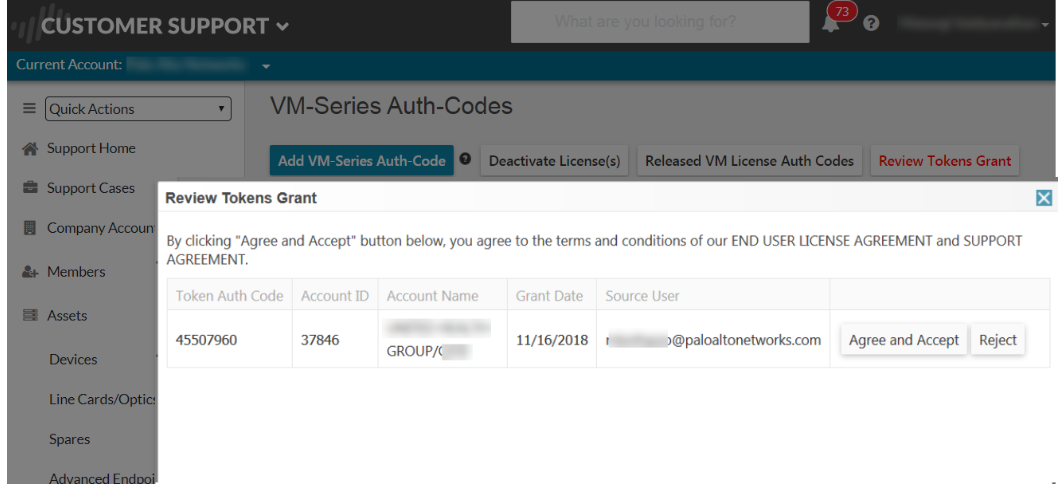The height and width of the screenshot is (485, 1062).
Task: Click the Assets list icon
Action: [x=30, y=316]
